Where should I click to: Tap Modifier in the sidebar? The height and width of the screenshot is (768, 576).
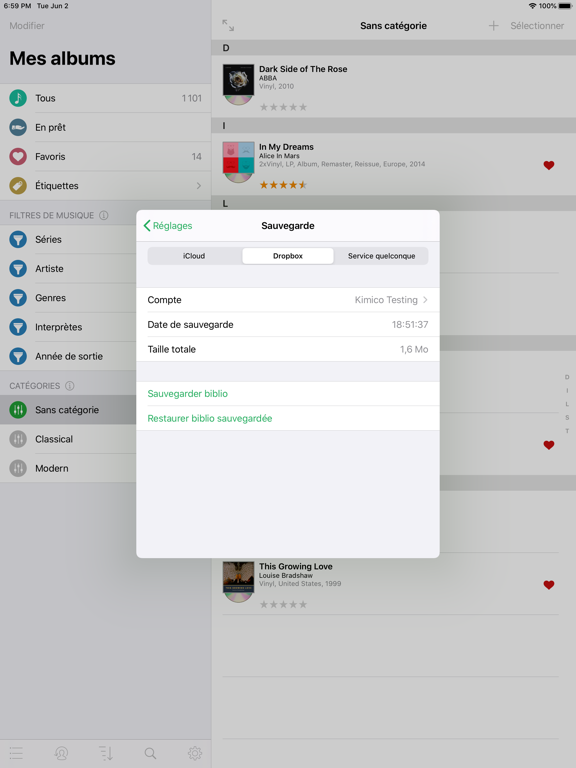click(27, 25)
